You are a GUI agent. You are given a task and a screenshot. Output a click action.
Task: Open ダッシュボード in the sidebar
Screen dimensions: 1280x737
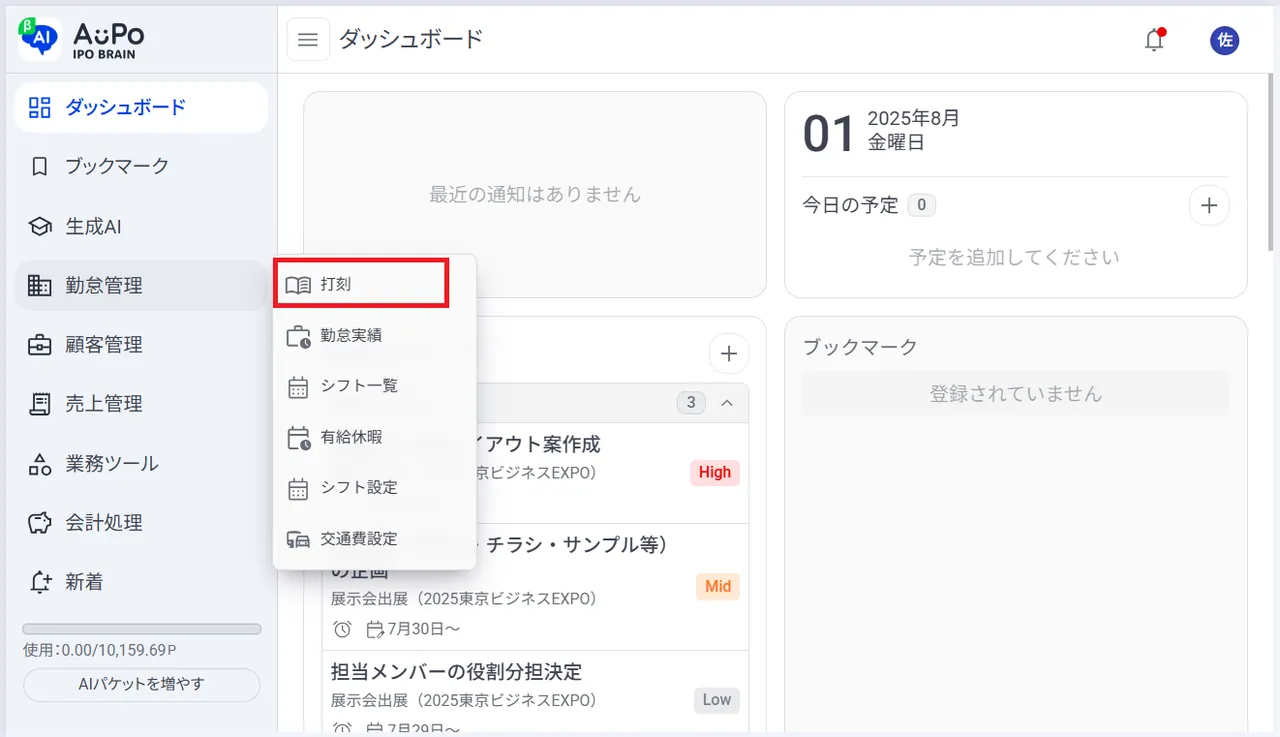pyautogui.click(x=141, y=107)
